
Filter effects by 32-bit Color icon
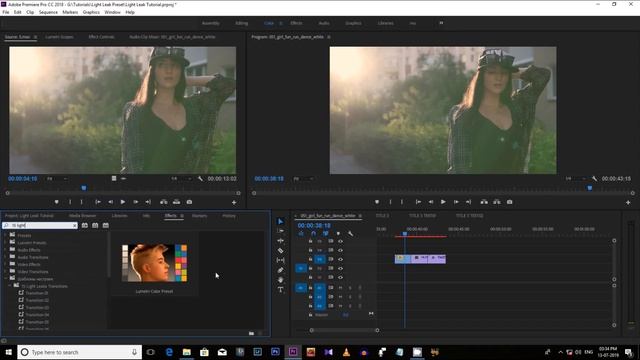click(95, 225)
